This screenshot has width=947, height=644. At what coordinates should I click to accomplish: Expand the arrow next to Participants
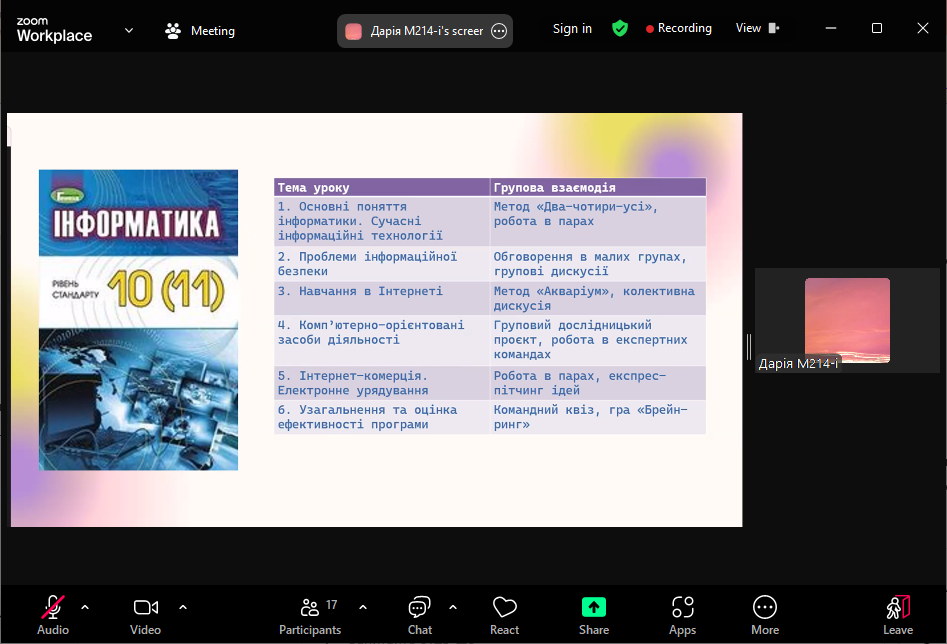click(x=363, y=607)
